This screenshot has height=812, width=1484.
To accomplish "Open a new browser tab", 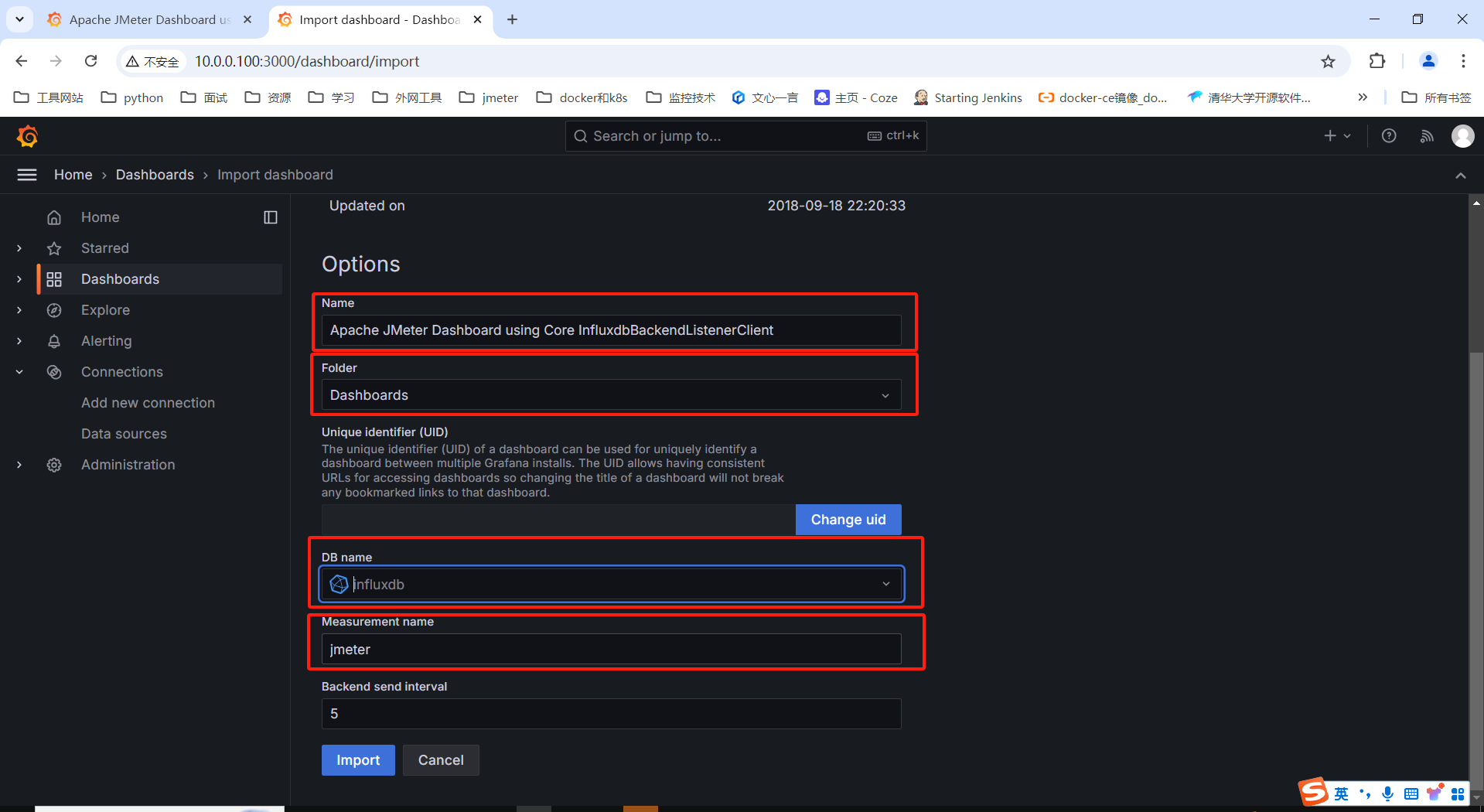I will tap(512, 19).
